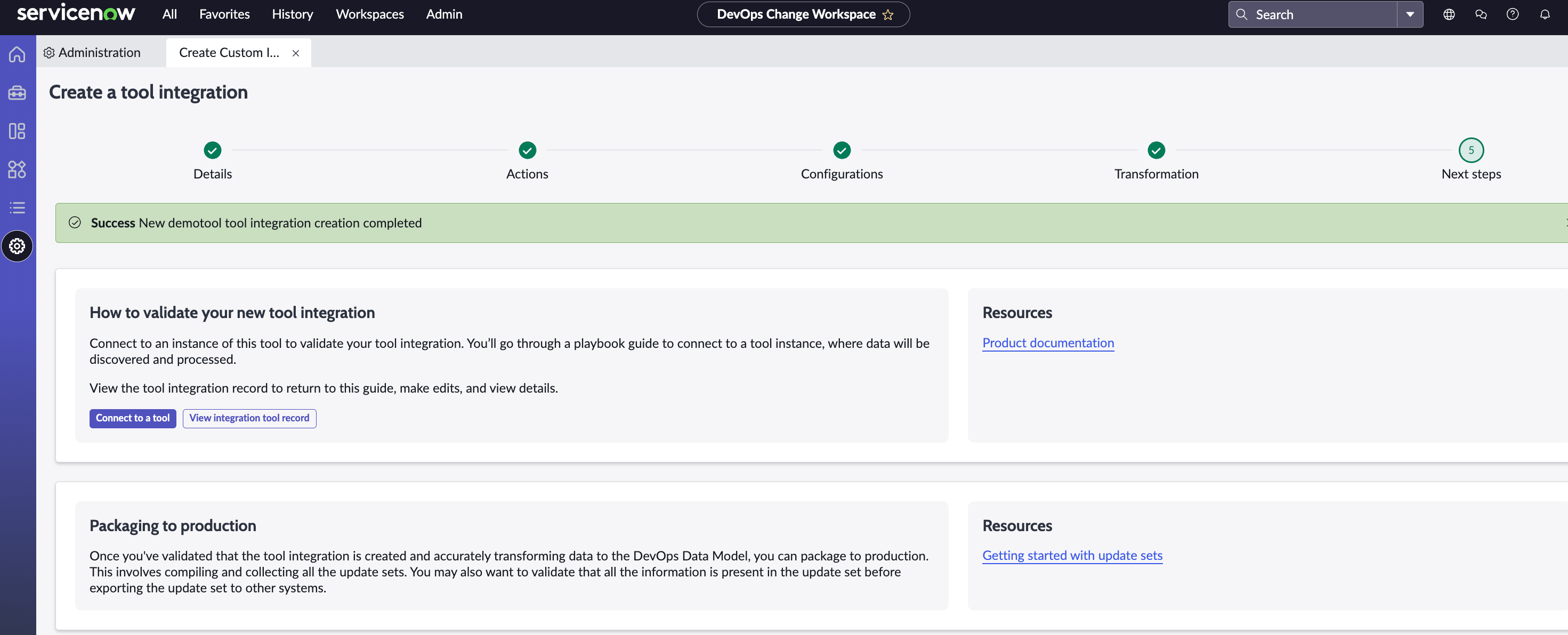1568x635 pixels.
Task: Click the DevOps Change Workspace pill
Action: pyautogui.click(x=803, y=14)
